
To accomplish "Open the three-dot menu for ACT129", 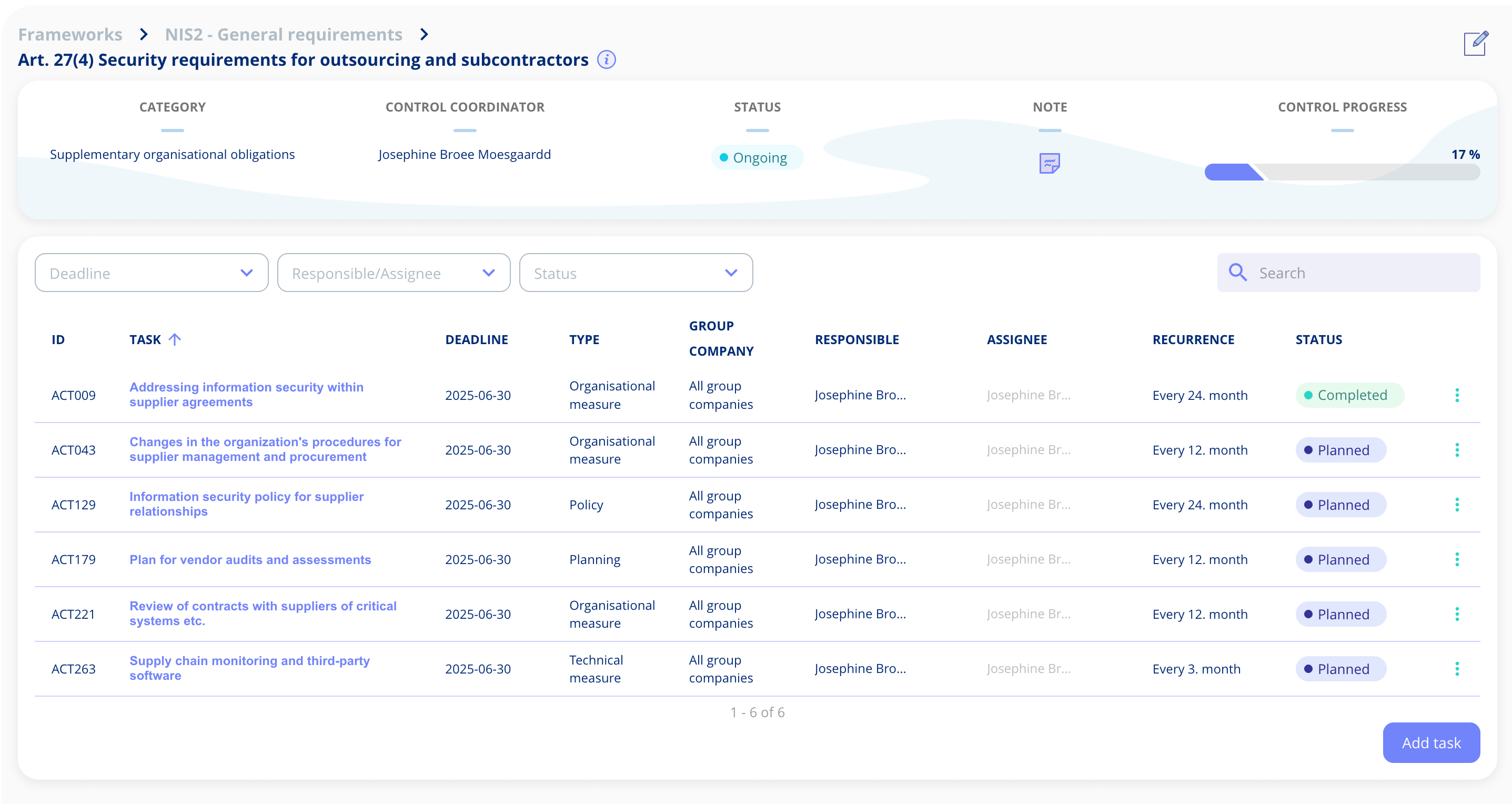I will coord(1457,505).
